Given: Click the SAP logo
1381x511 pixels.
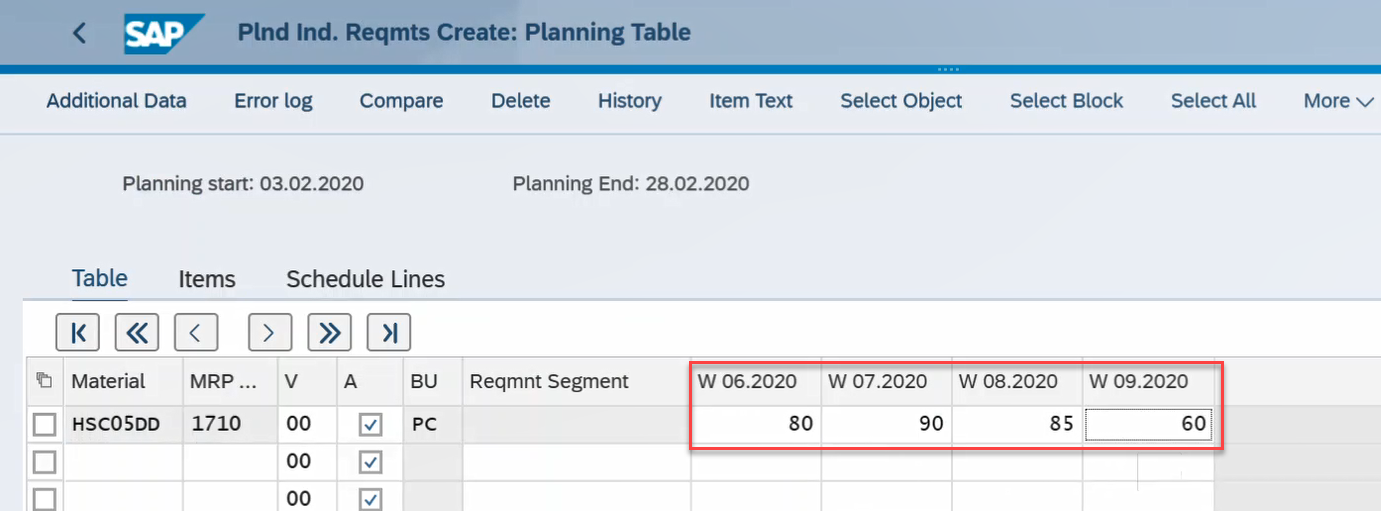Looking at the screenshot, I should click(155, 33).
